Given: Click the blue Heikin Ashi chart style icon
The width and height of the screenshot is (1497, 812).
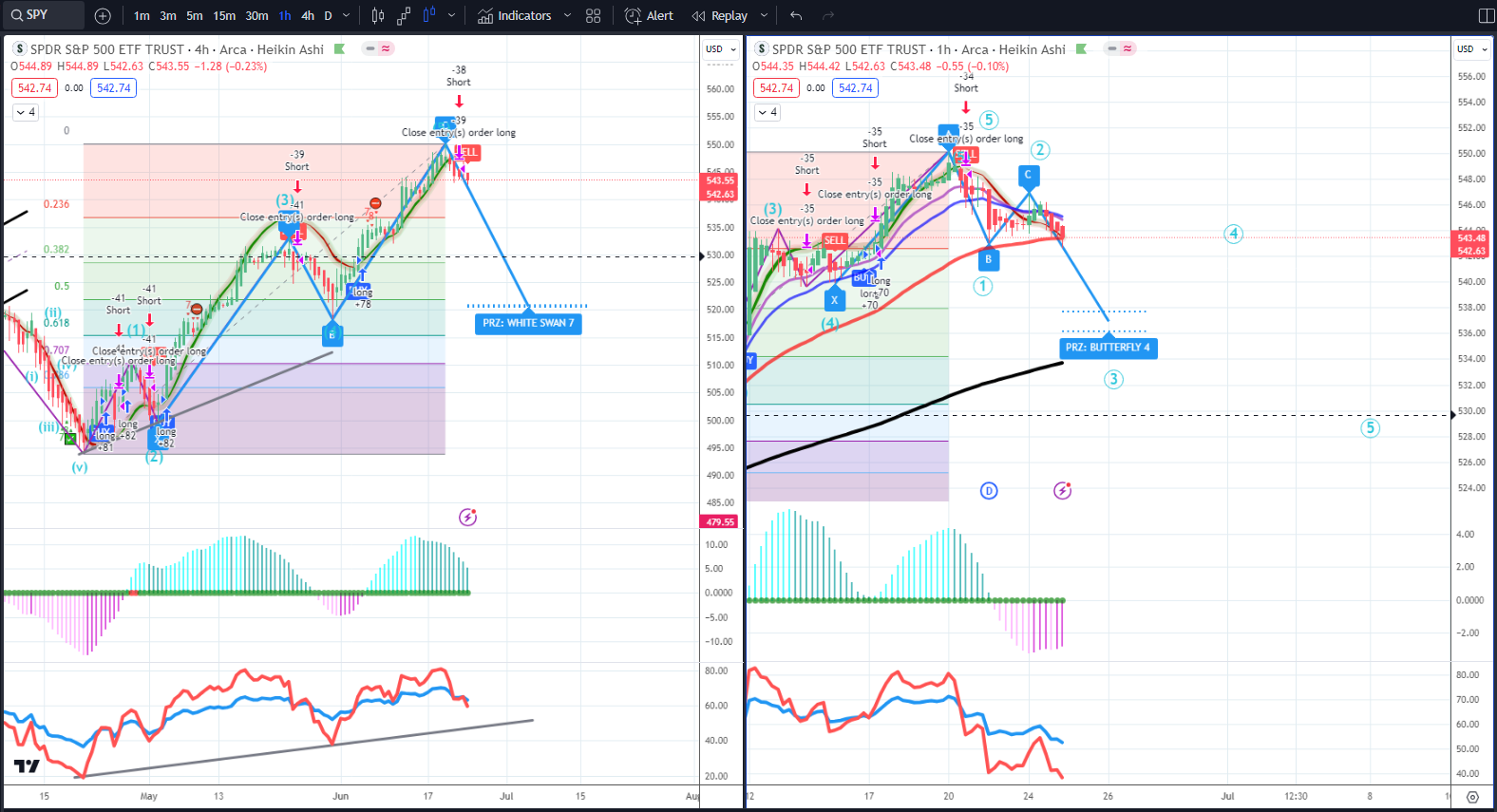Looking at the screenshot, I should (428, 15).
